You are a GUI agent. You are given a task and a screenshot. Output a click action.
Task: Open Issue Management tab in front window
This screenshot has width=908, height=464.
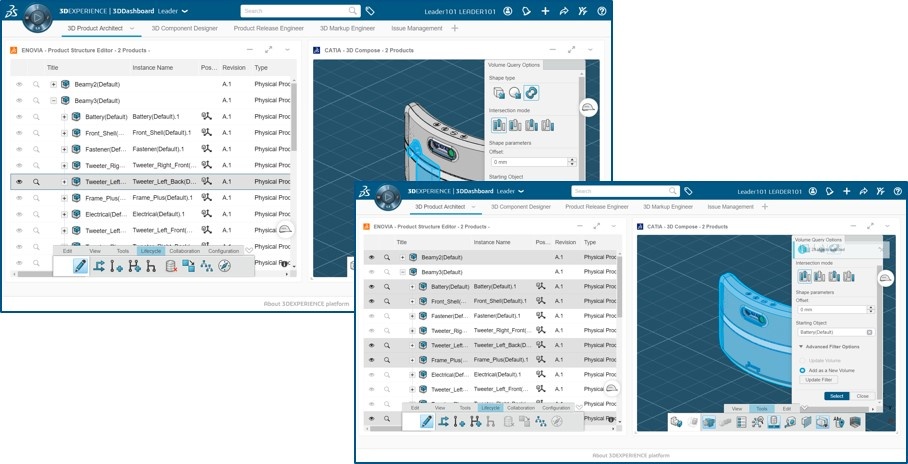click(x=730, y=206)
